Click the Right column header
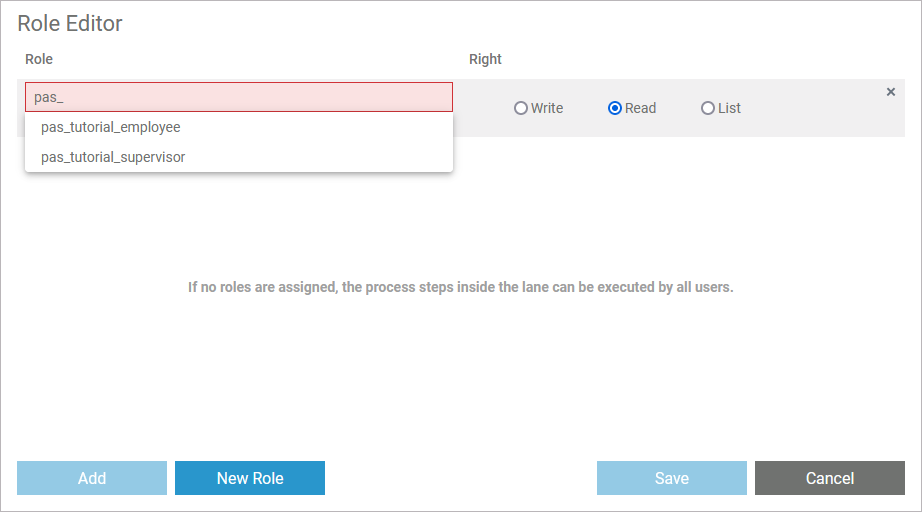 485,59
